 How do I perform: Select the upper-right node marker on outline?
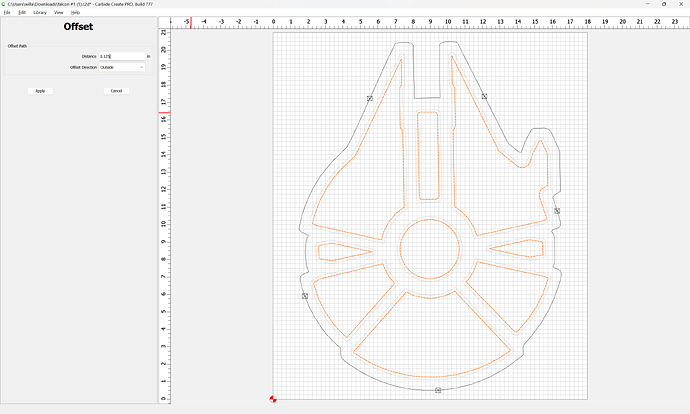[x=484, y=96]
